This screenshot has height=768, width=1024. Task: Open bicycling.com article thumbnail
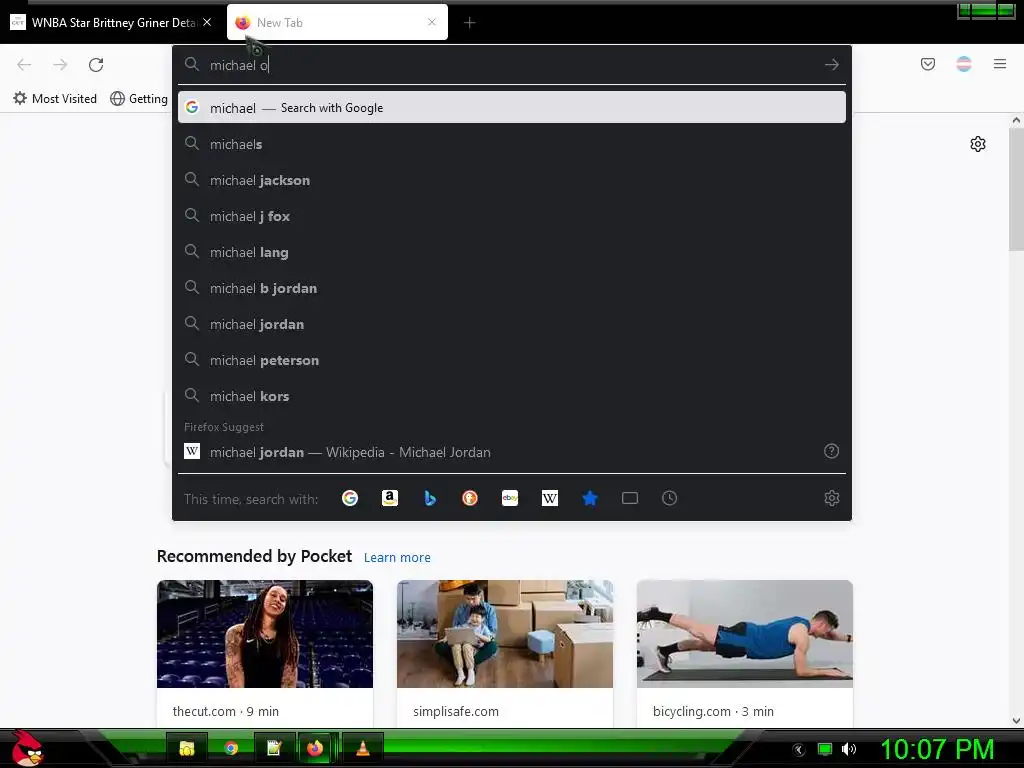click(x=744, y=633)
